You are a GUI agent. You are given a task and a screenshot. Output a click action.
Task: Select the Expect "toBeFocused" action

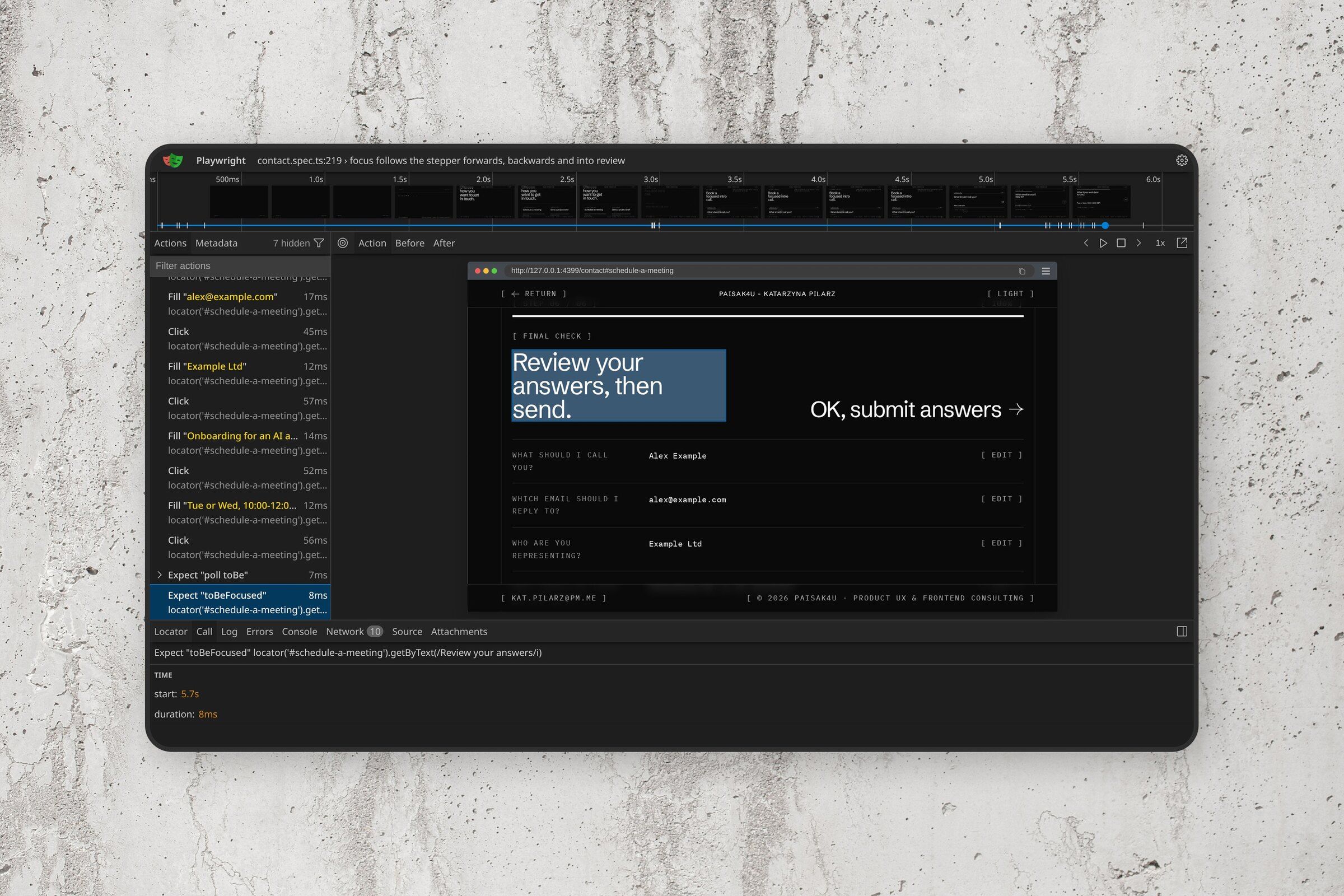[240, 603]
